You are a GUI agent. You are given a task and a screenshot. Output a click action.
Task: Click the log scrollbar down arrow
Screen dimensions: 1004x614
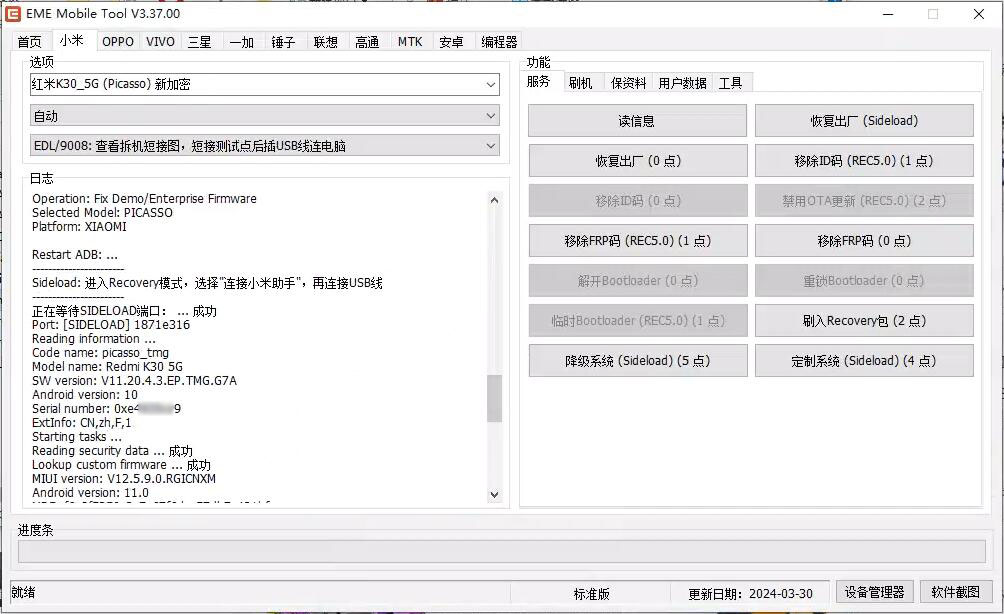[494, 494]
